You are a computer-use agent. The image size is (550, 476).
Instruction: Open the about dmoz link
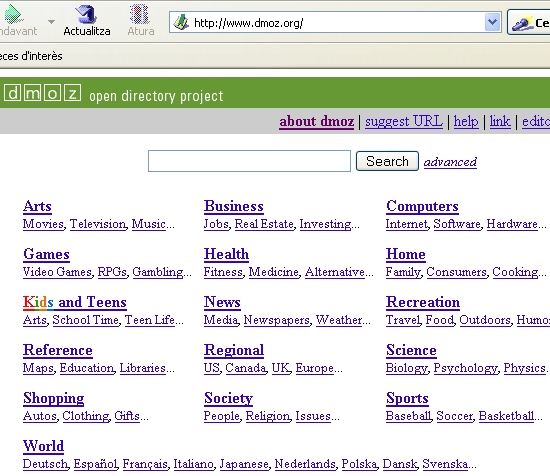(316, 121)
